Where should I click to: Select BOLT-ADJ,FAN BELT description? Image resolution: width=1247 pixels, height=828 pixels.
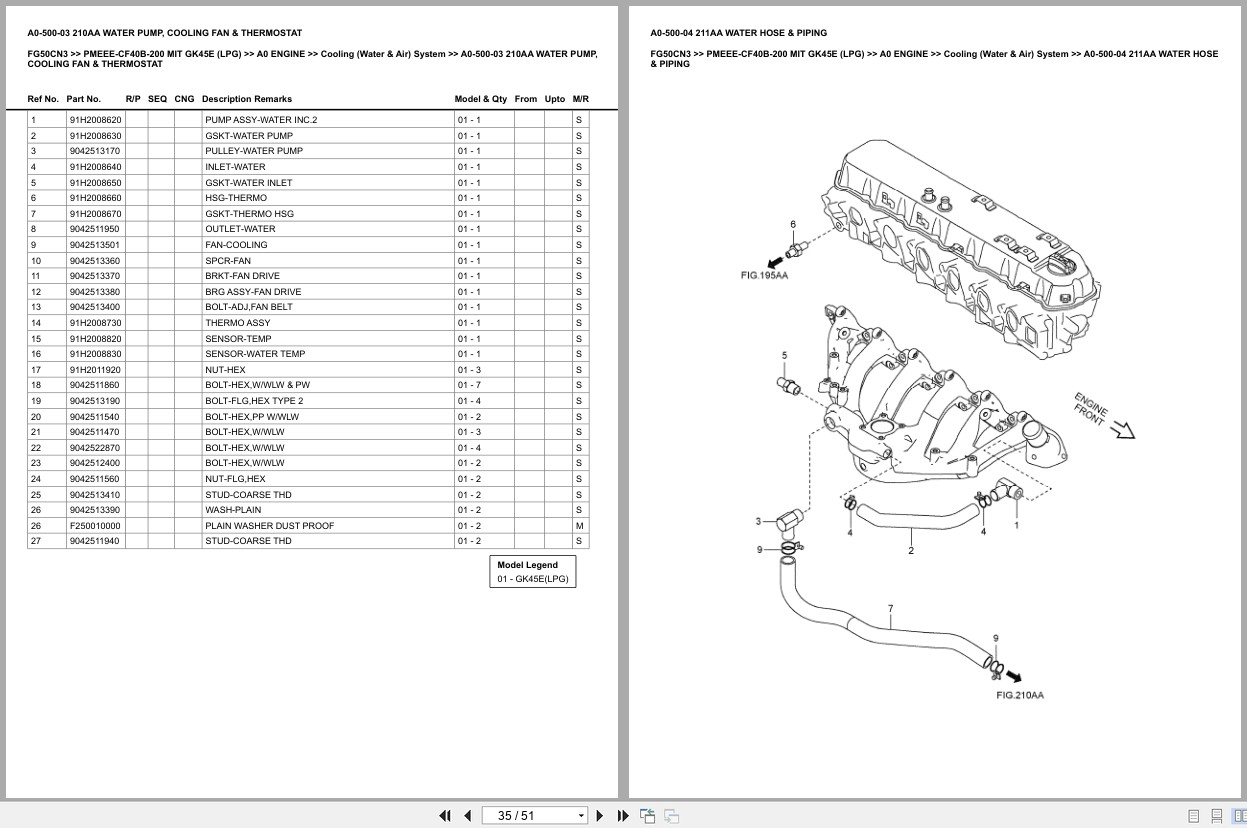[x=248, y=307]
